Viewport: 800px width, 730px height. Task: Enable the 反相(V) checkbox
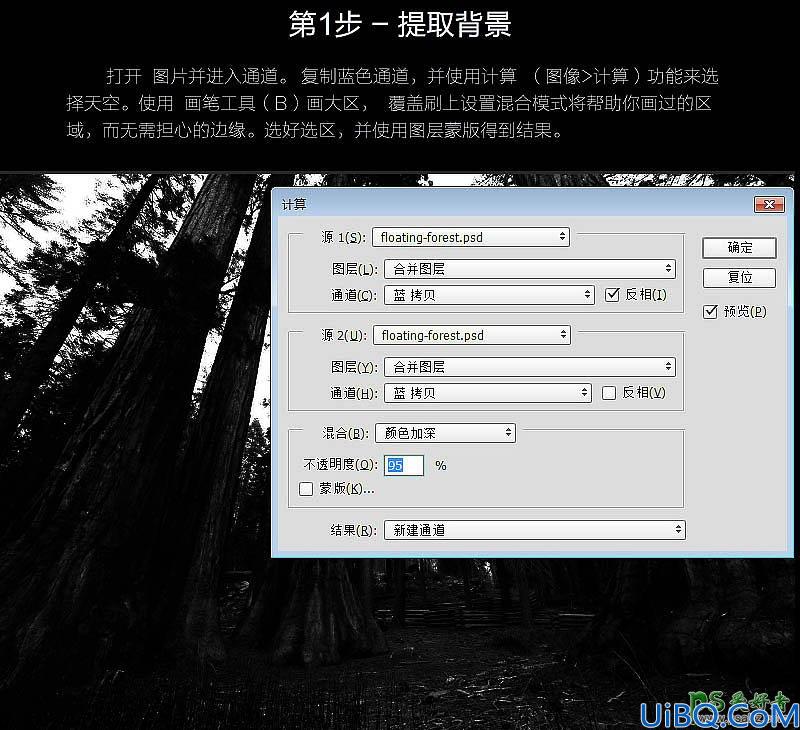coord(609,393)
